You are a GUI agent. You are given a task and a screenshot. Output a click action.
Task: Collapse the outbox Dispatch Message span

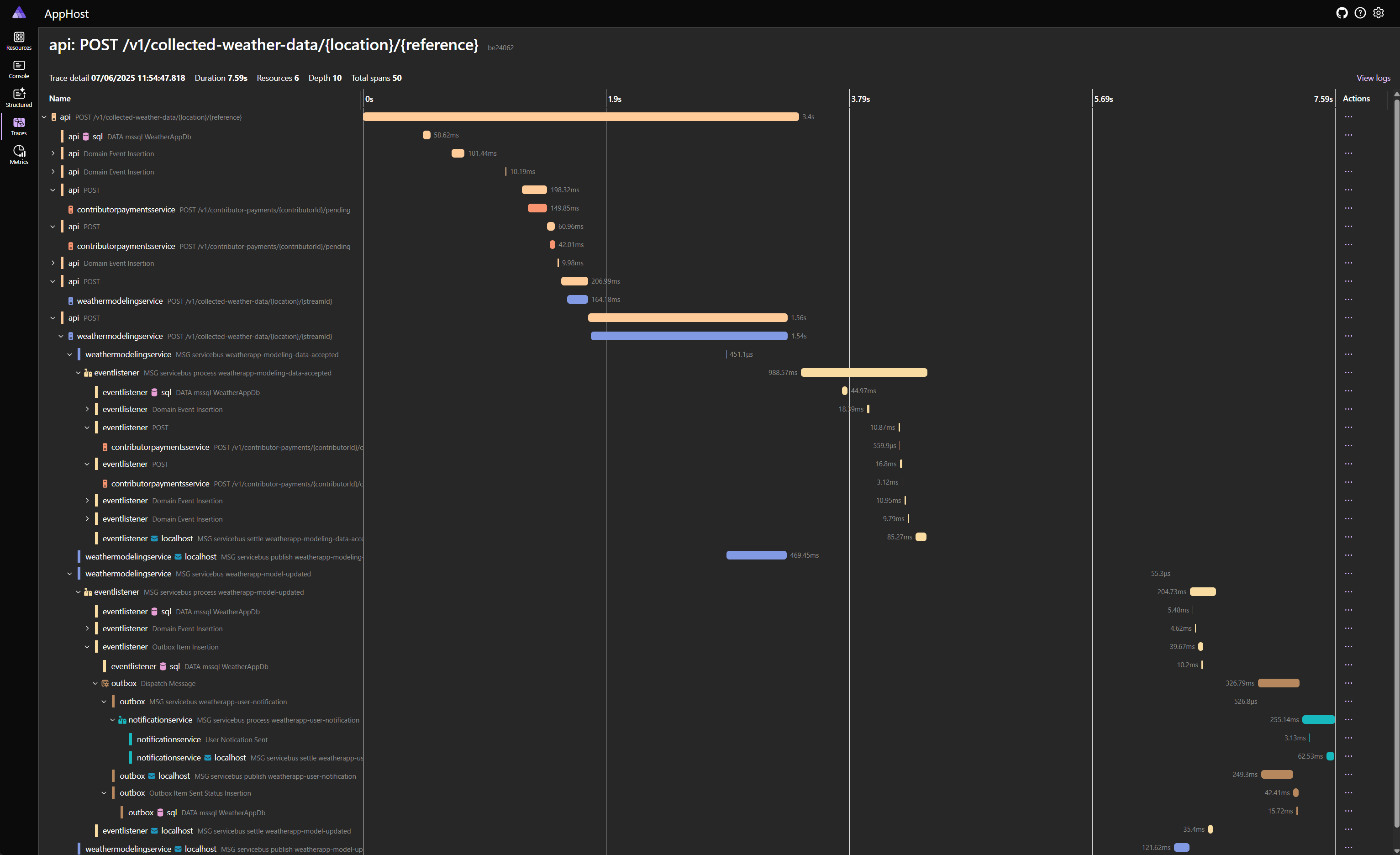[x=95, y=683]
